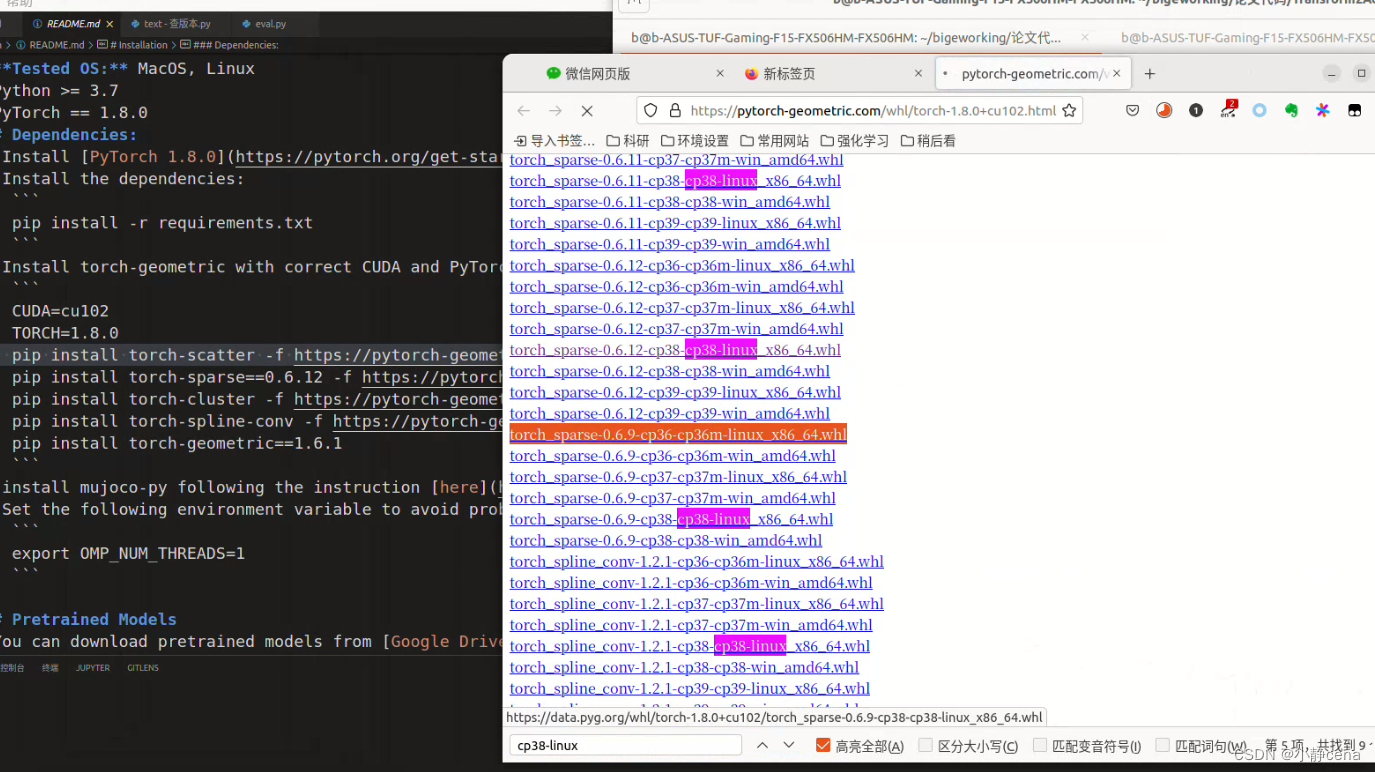Image resolution: width=1375 pixels, height=772 pixels.
Task: Open the 科研 bookmarks folder
Action: (x=628, y=141)
